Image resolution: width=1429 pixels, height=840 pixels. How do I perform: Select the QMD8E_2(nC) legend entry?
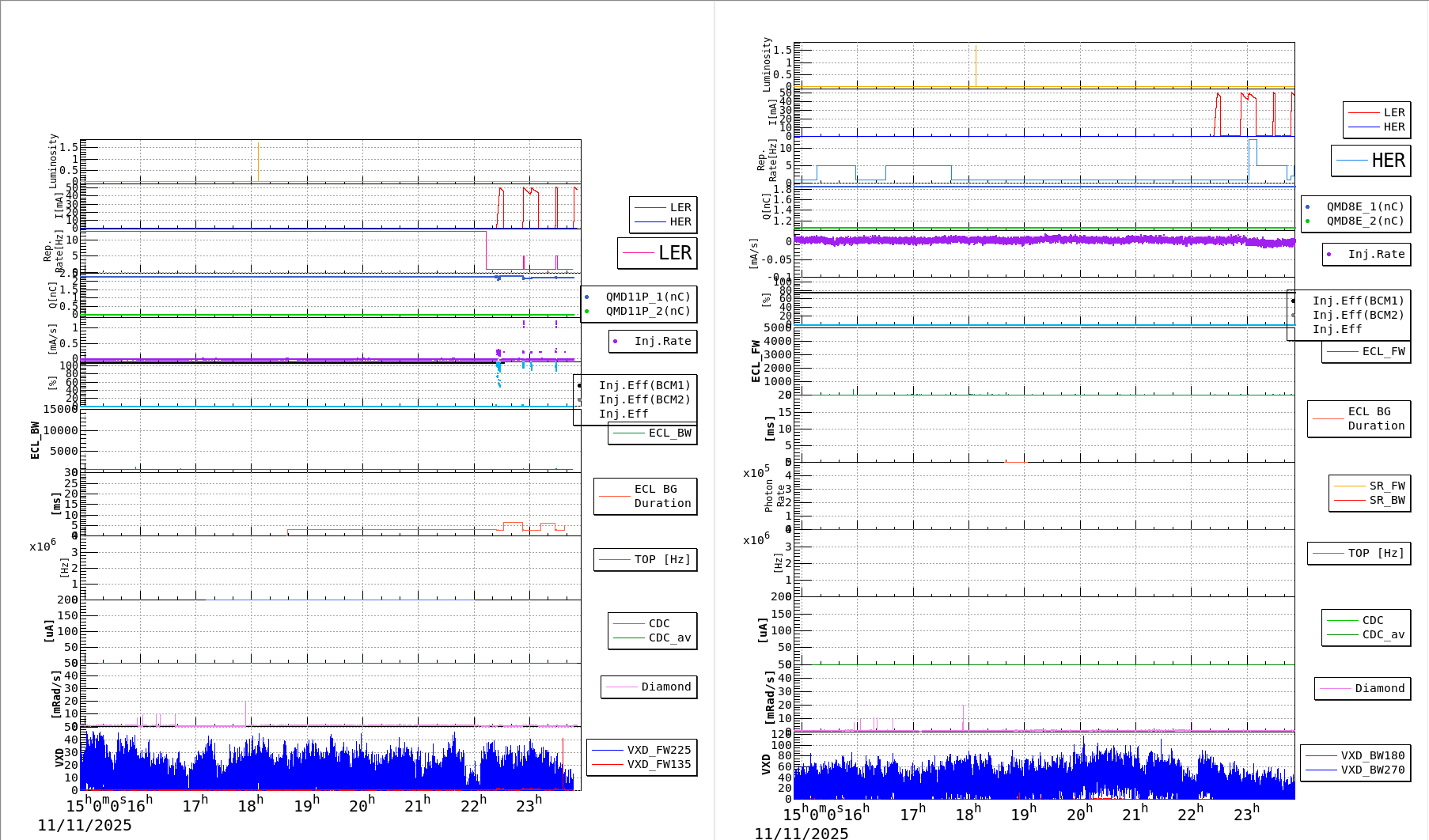click(1364, 221)
